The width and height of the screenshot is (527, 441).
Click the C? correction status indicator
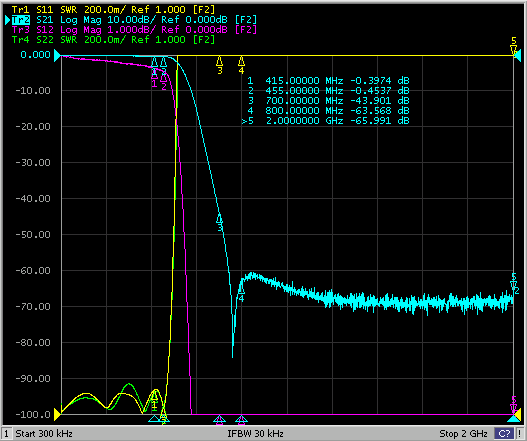(x=504, y=433)
